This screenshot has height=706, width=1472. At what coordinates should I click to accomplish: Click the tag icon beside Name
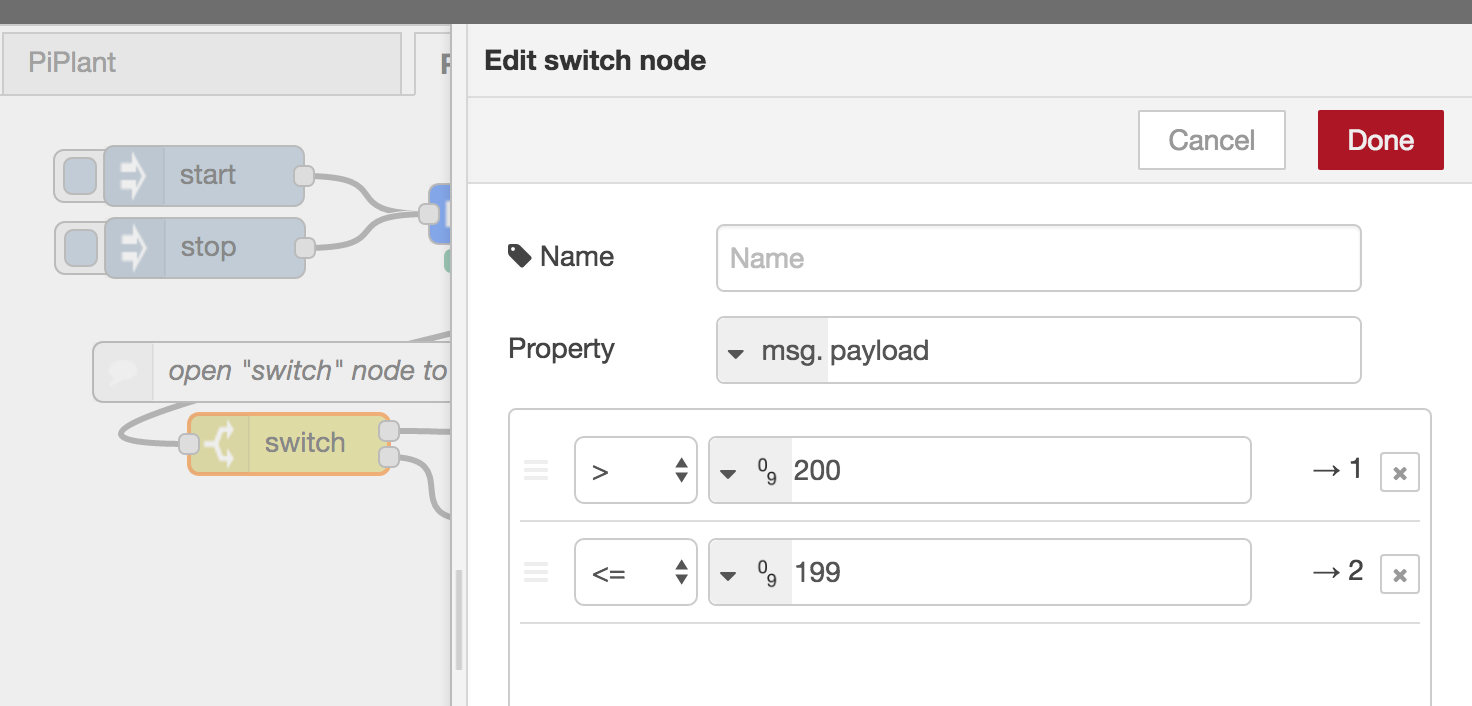tap(520, 257)
